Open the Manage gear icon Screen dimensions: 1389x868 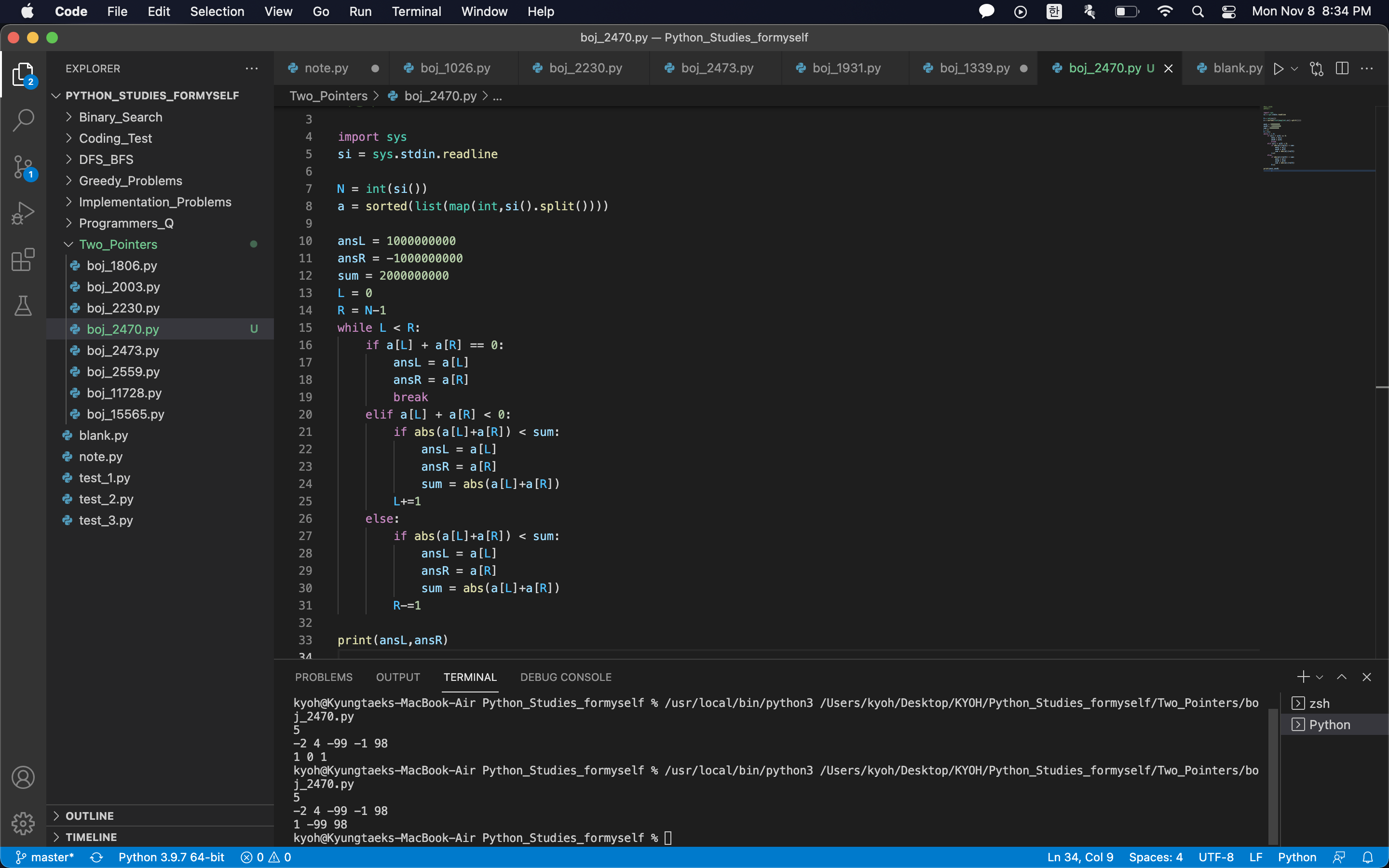[23, 823]
